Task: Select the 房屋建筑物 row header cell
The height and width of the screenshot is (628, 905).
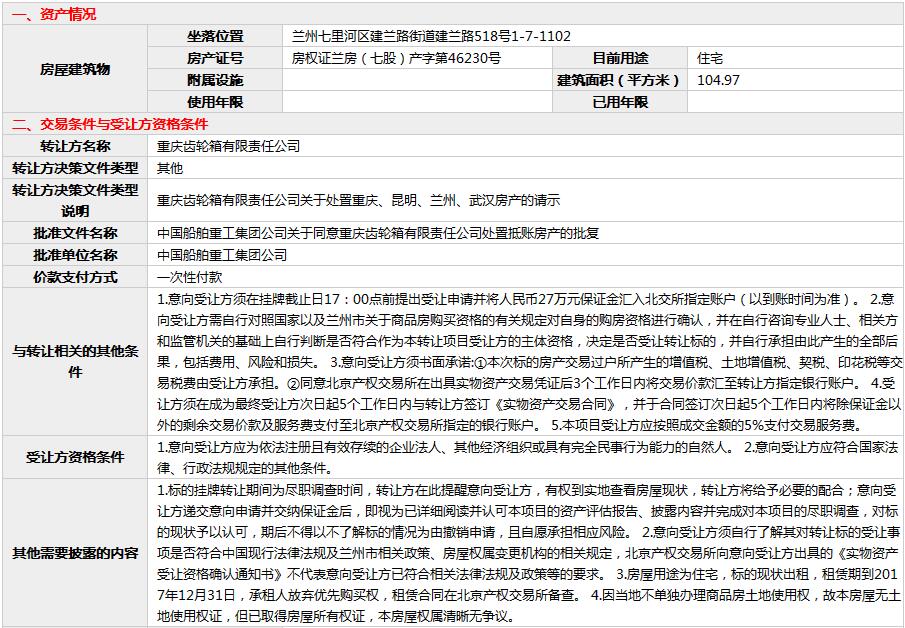Action: pos(75,69)
